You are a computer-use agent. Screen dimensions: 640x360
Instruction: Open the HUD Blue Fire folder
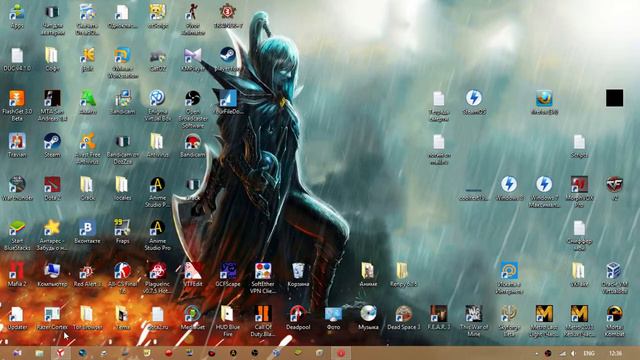click(228, 315)
